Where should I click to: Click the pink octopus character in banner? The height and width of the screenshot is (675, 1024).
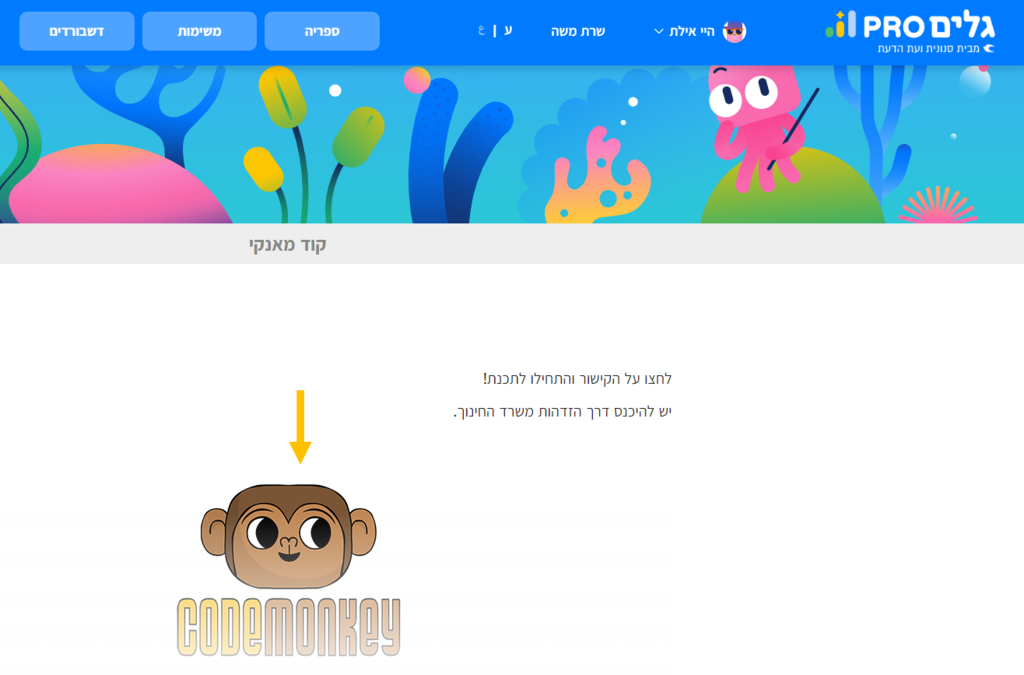tap(758, 126)
